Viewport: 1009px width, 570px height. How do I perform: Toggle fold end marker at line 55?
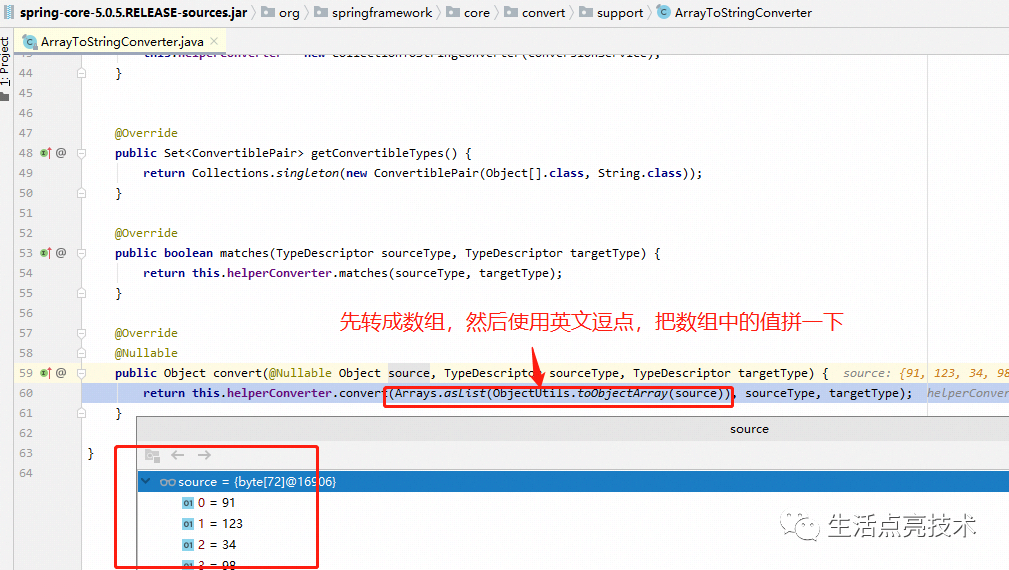coord(82,293)
